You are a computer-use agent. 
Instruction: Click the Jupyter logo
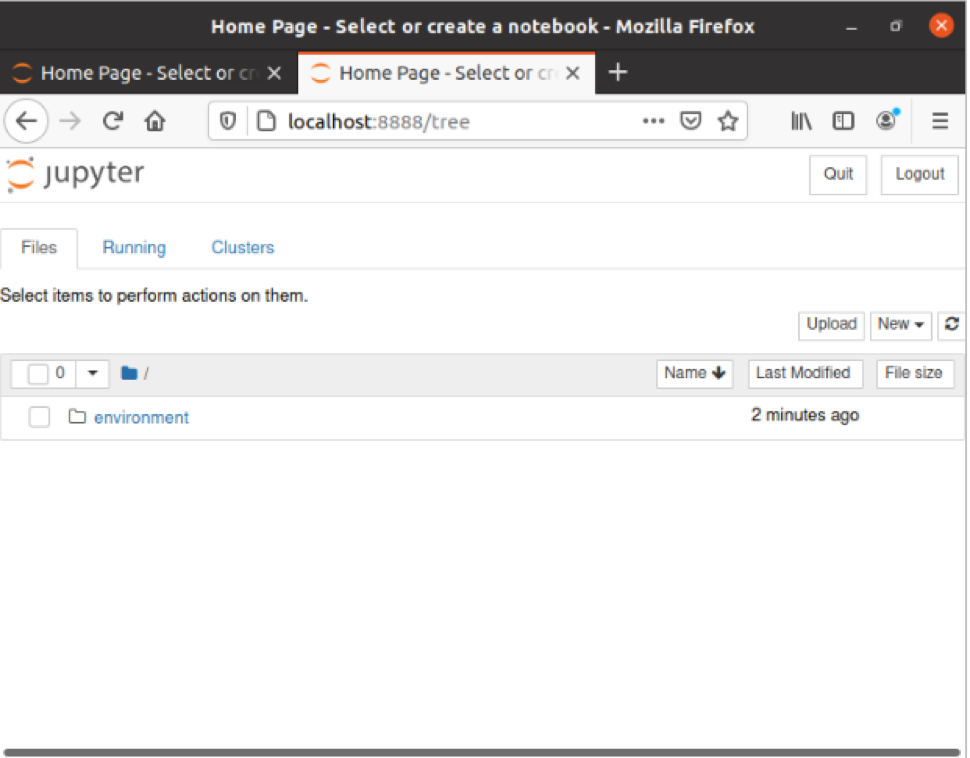coord(75,174)
